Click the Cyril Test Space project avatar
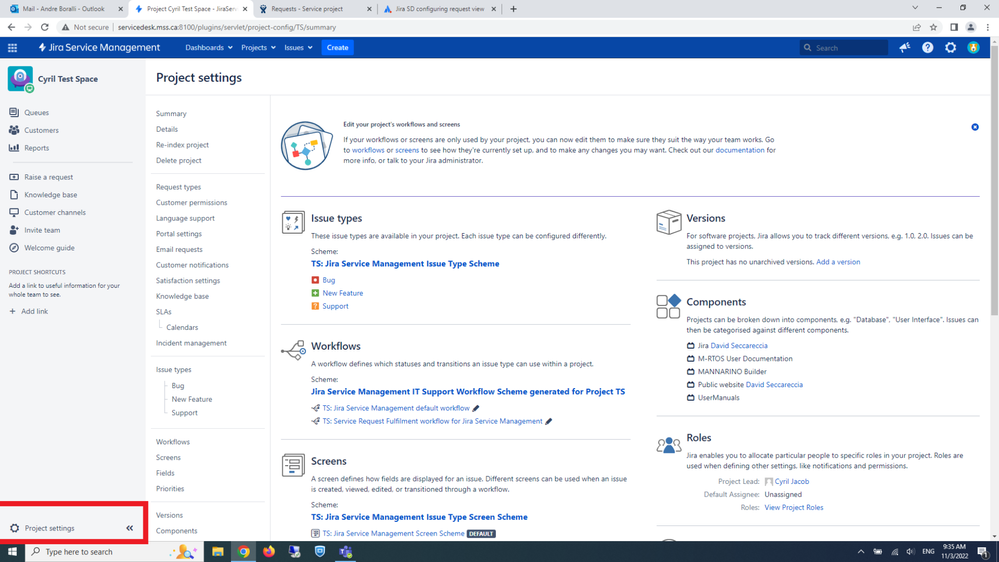 (x=20, y=79)
